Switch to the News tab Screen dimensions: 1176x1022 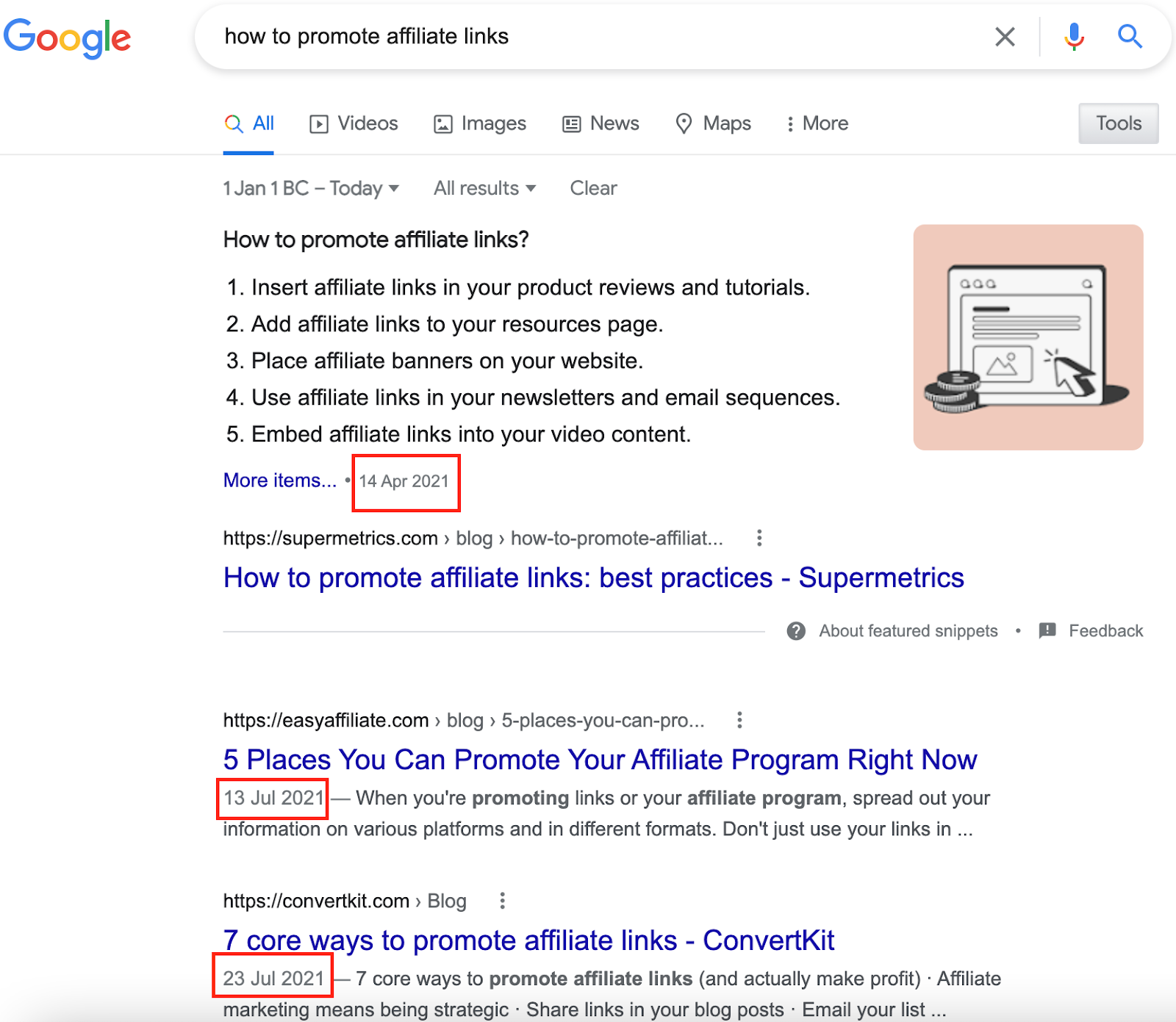600,123
